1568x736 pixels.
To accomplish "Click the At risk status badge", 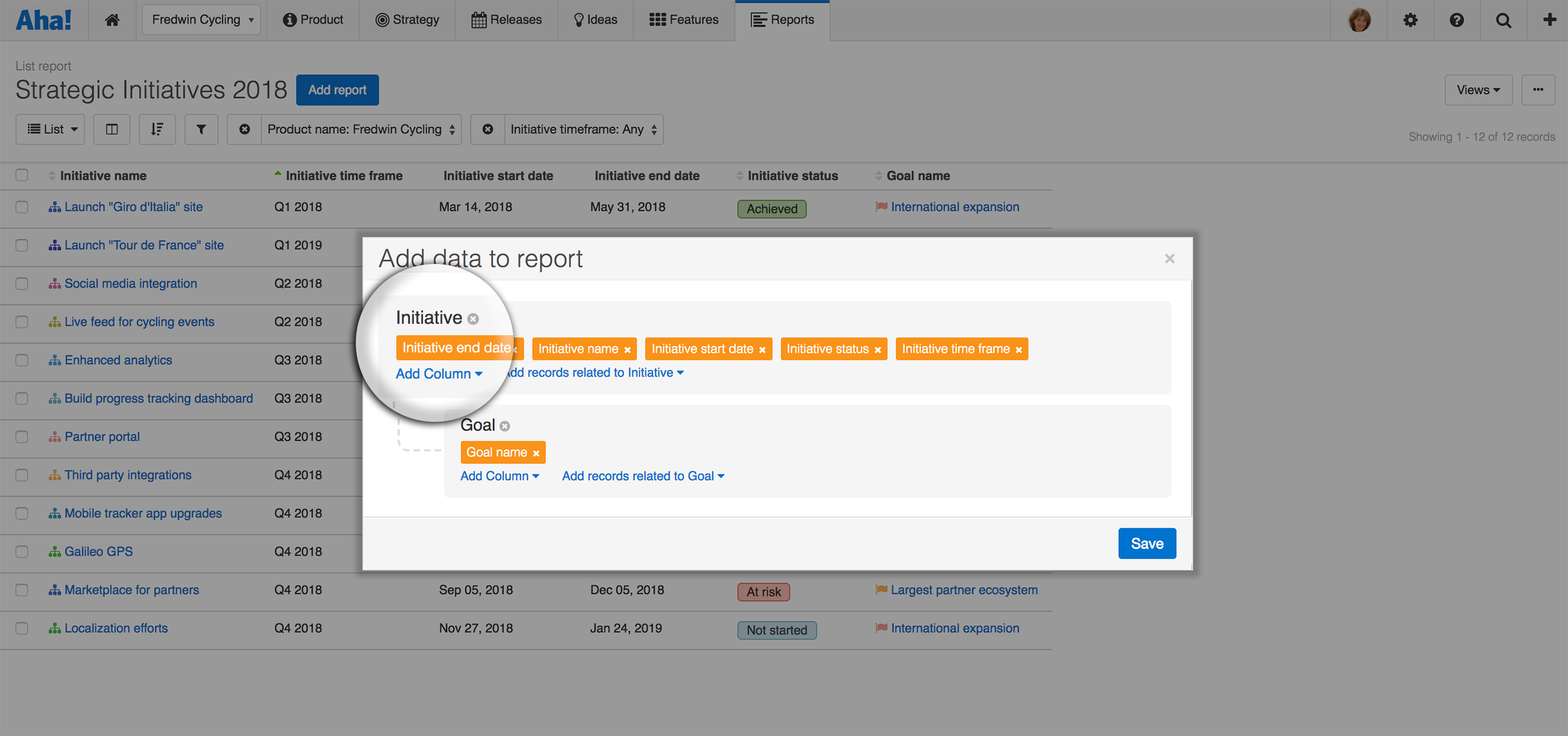I will pyautogui.click(x=763, y=592).
